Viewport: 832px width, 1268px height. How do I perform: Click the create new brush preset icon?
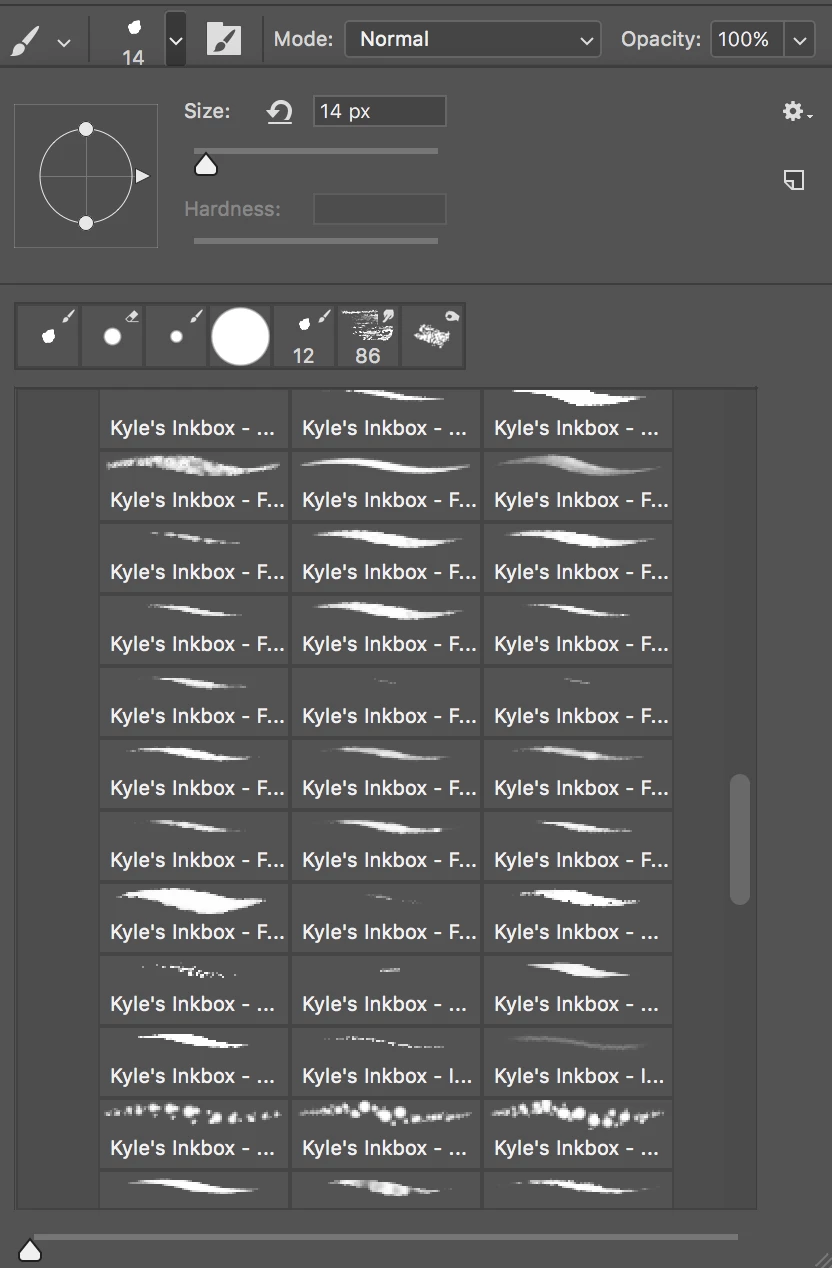[794, 180]
